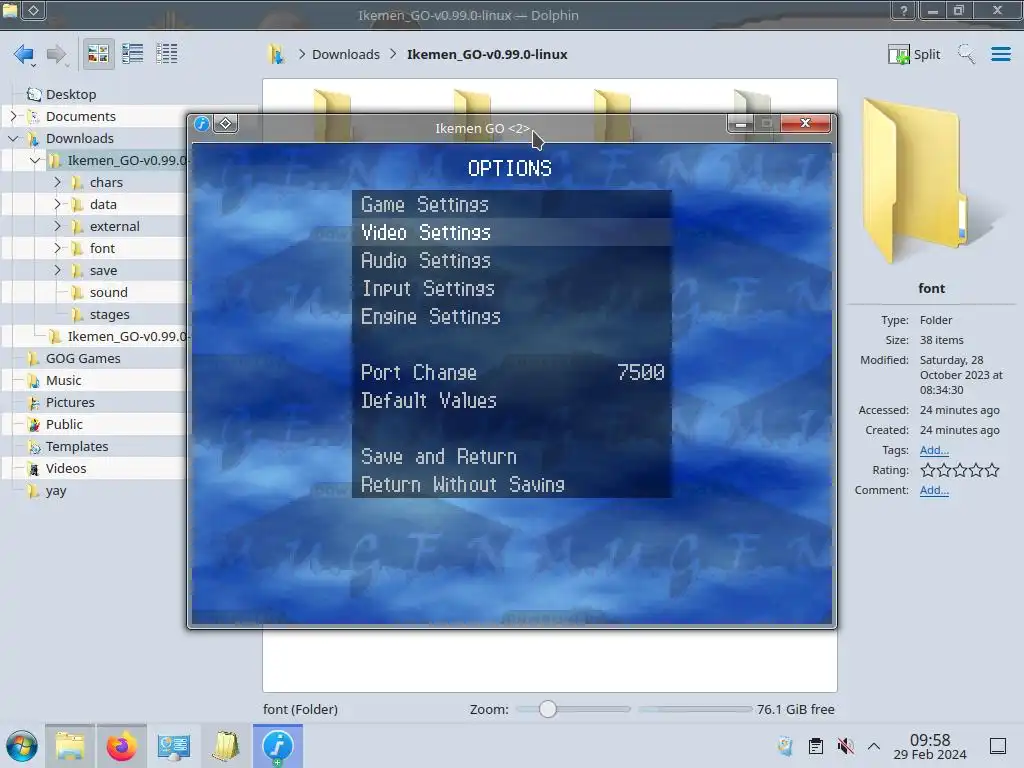Set rating to five stars

click(992, 470)
